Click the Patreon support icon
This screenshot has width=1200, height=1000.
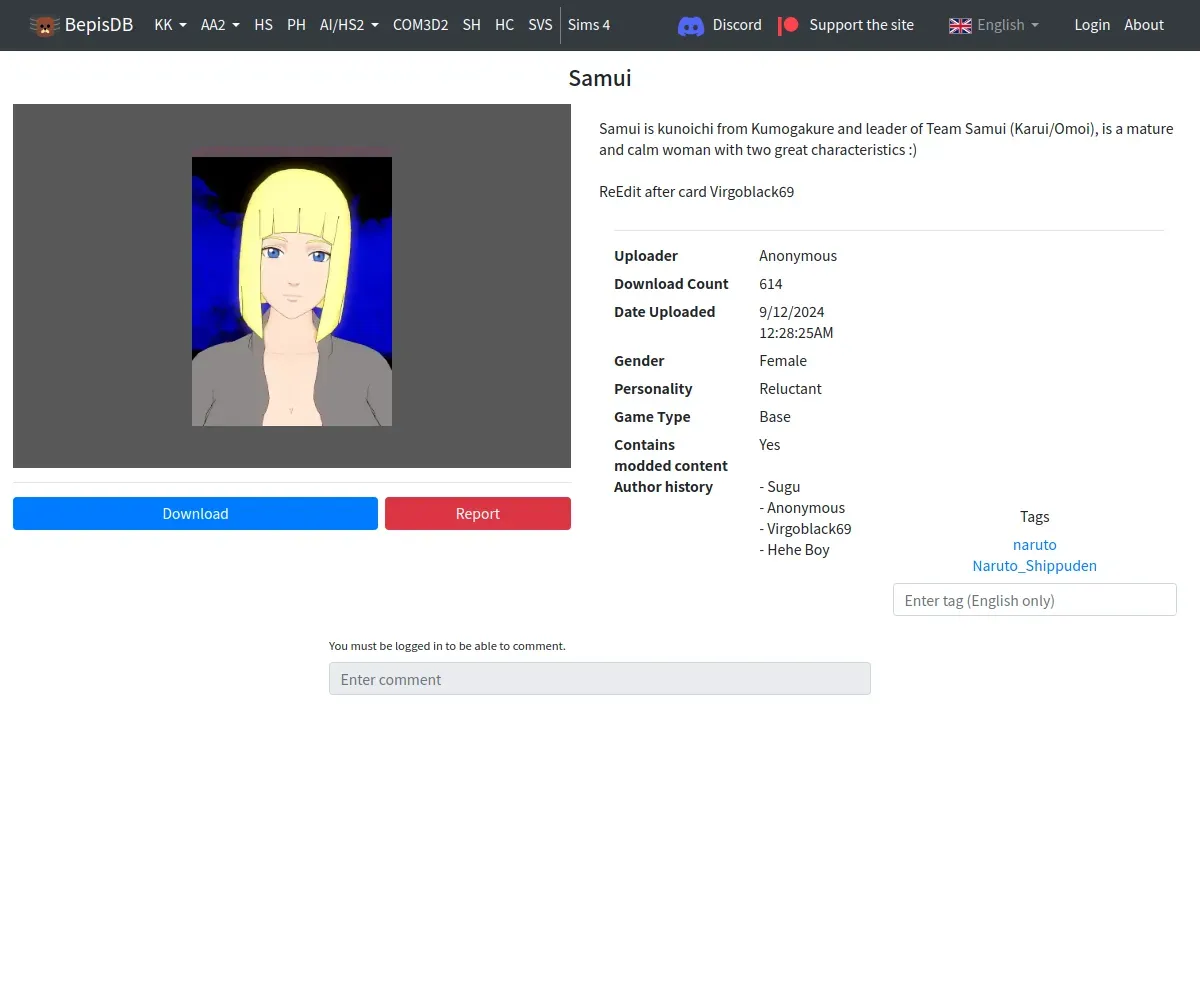789,25
